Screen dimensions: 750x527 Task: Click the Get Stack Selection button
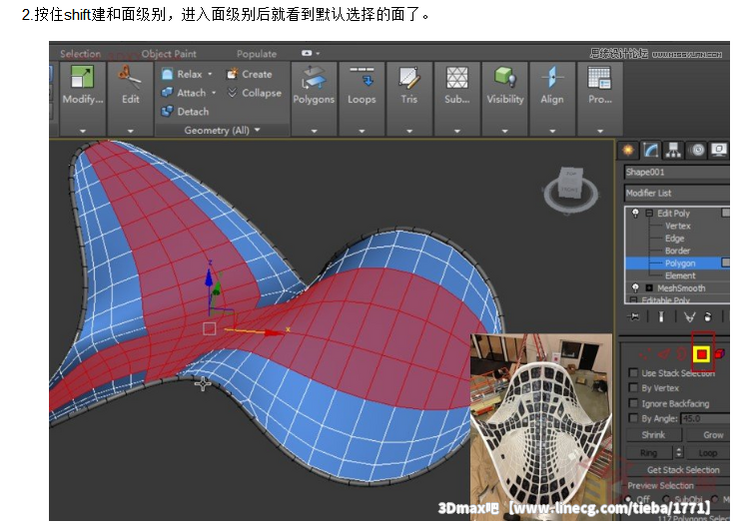point(678,470)
